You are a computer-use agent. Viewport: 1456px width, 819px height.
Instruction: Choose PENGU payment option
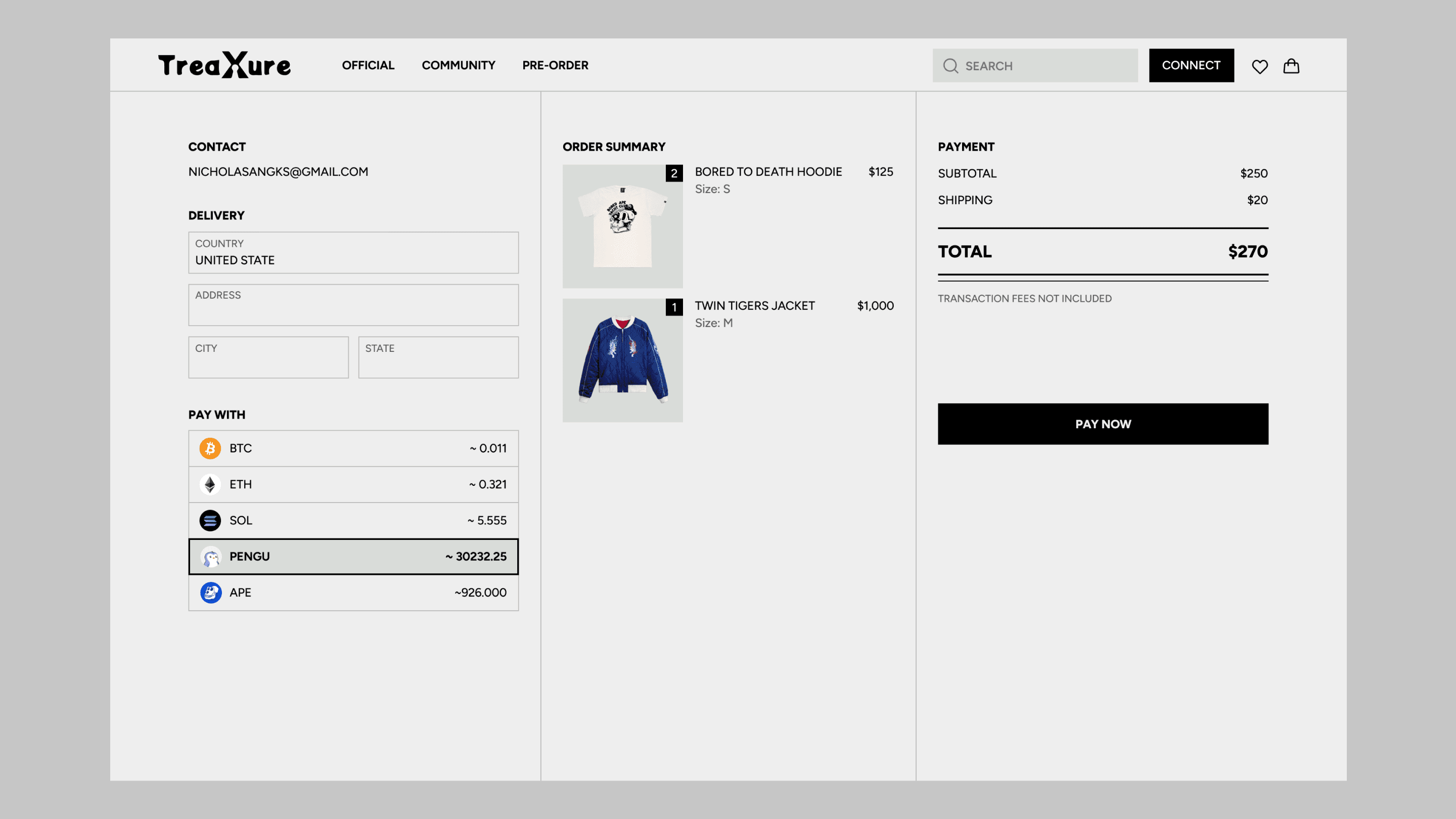(353, 557)
